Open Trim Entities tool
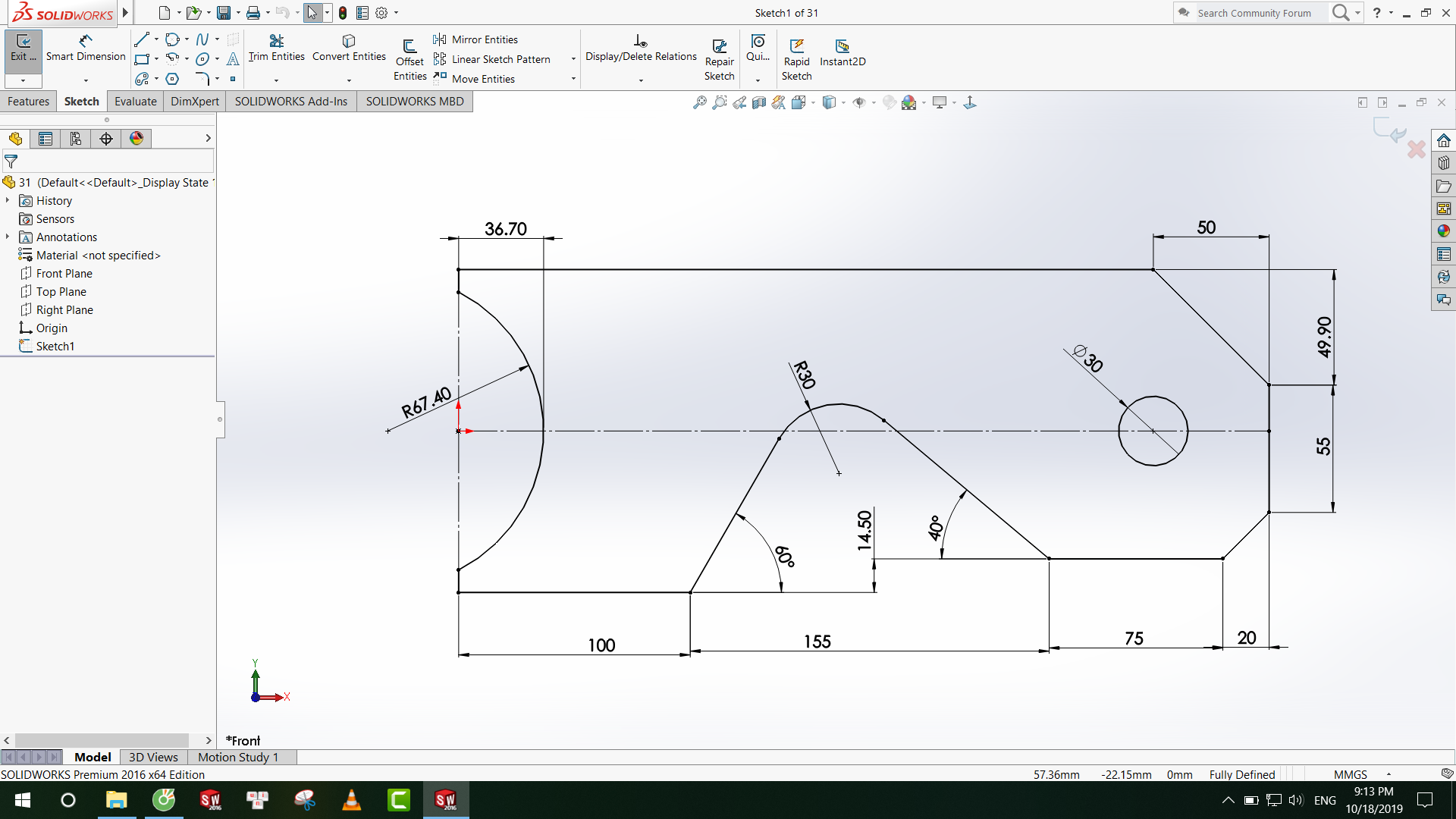 point(276,48)
